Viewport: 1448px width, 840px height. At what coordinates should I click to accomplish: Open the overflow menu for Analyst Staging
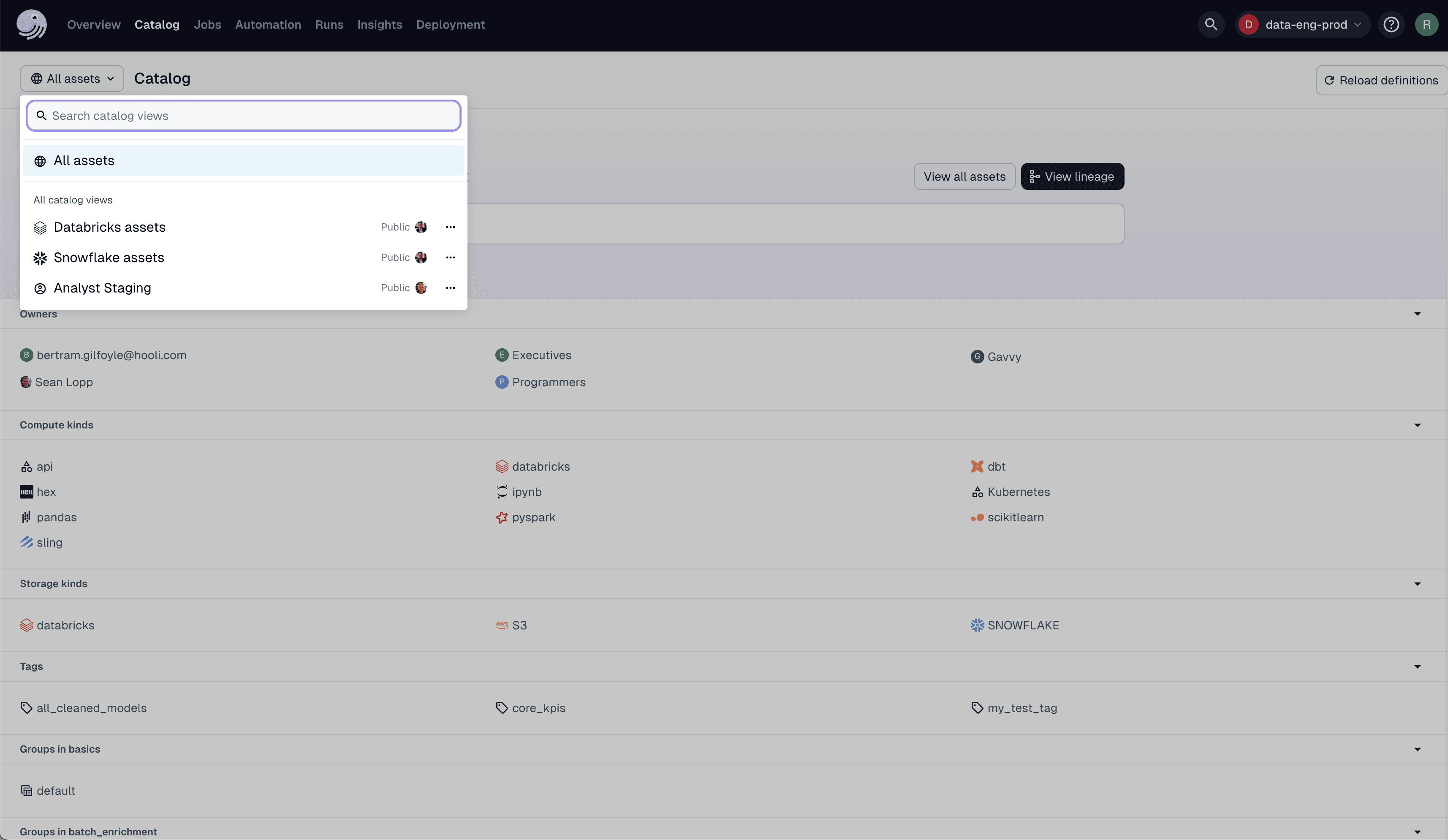coord(450,288)
